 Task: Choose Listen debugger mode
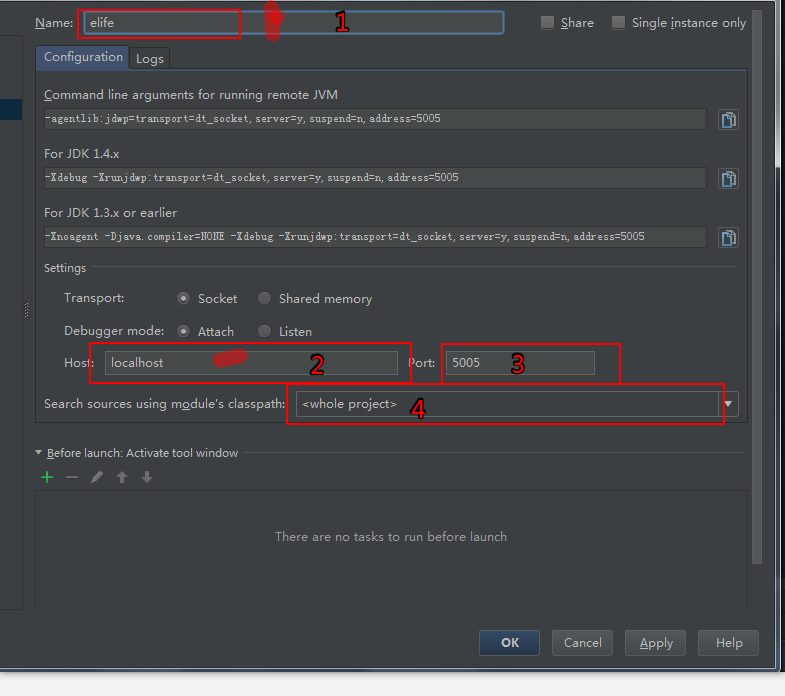tap(264, 331)
